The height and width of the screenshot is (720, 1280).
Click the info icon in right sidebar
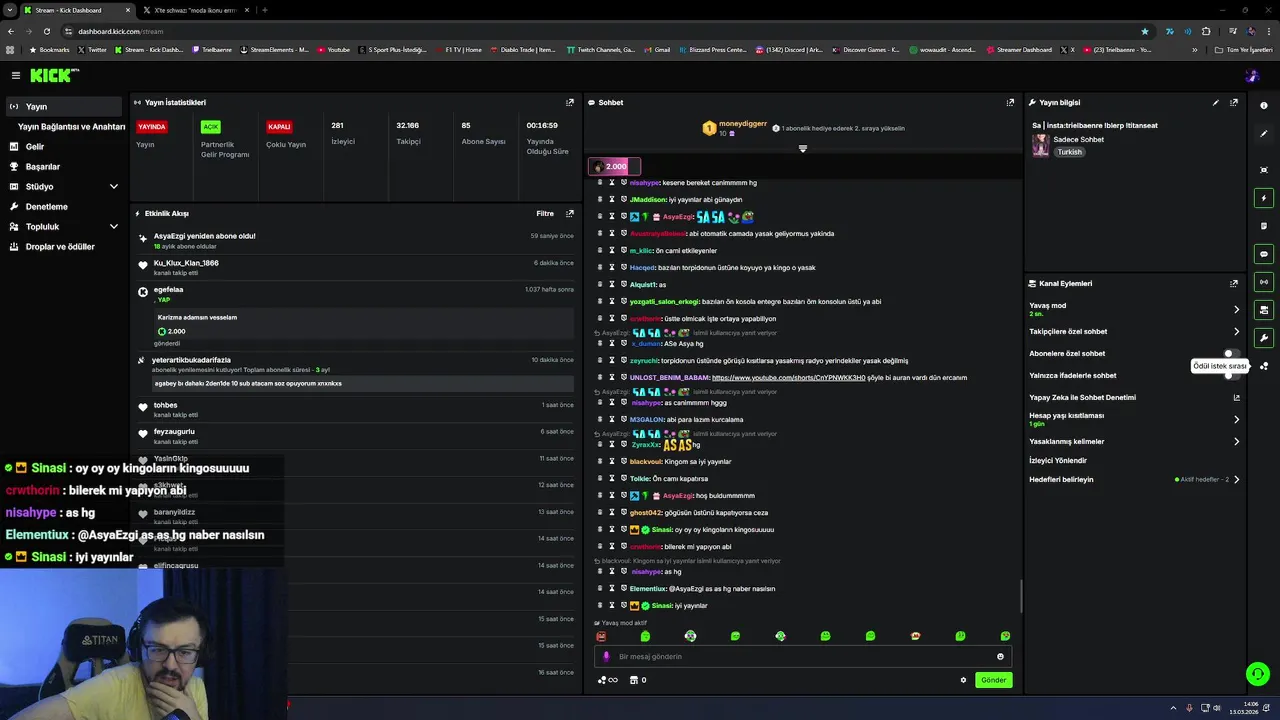pos(1264,105)
